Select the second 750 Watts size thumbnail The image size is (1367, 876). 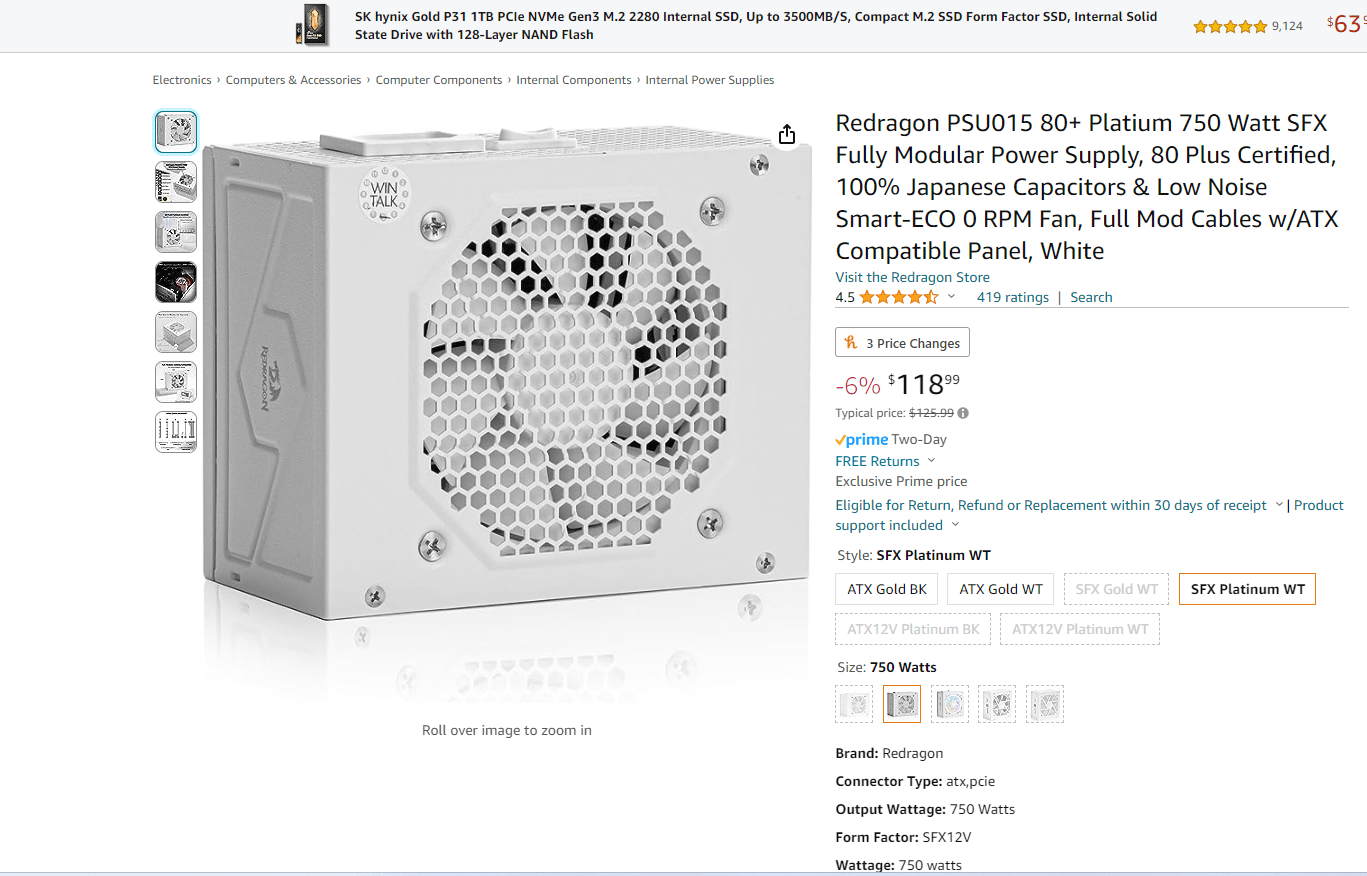coord(901,704)
